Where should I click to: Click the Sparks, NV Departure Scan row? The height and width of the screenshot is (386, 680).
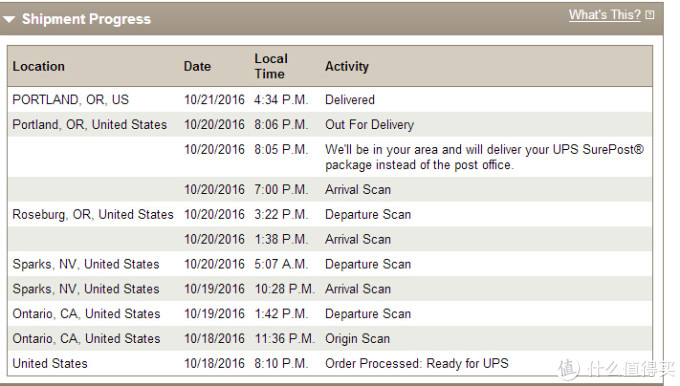point(330,264)
